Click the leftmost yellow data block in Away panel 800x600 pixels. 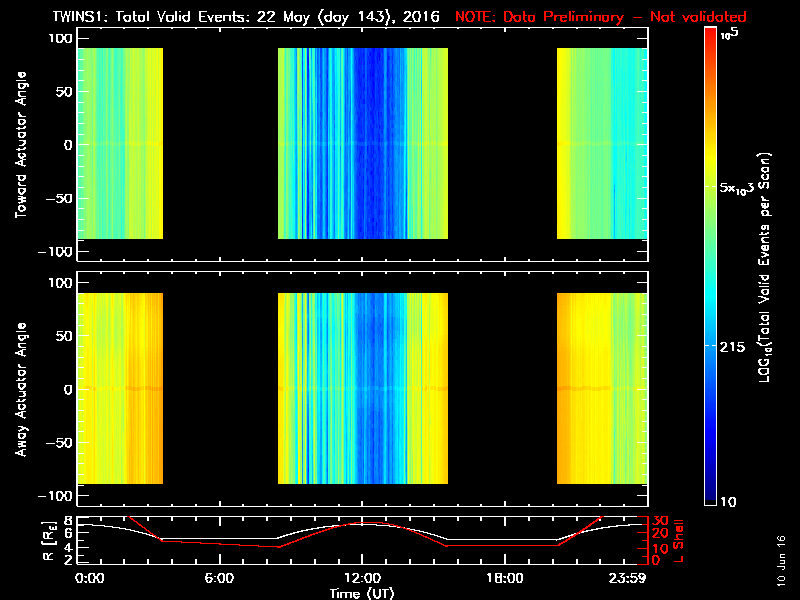click(x=119, y=389)
